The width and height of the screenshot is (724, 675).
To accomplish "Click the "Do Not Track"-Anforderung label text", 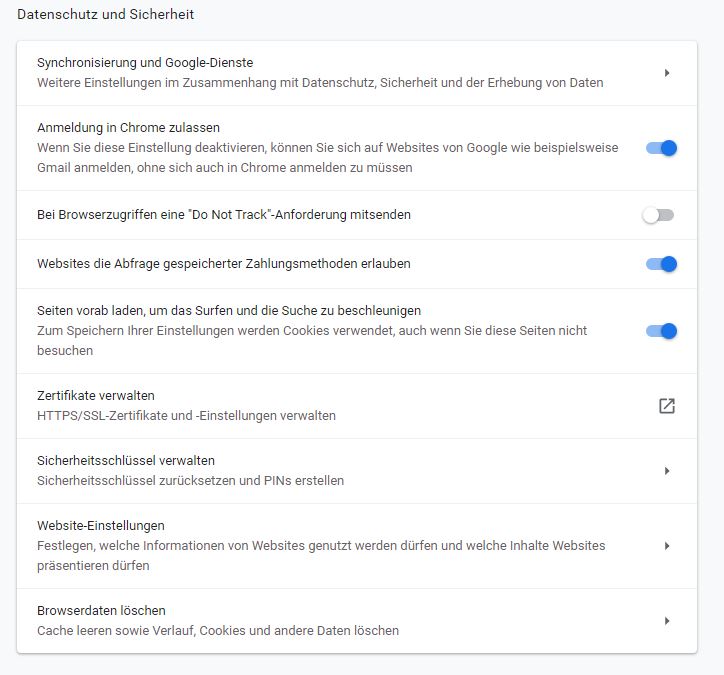I will pyautogui.click(x=224, y=215).
